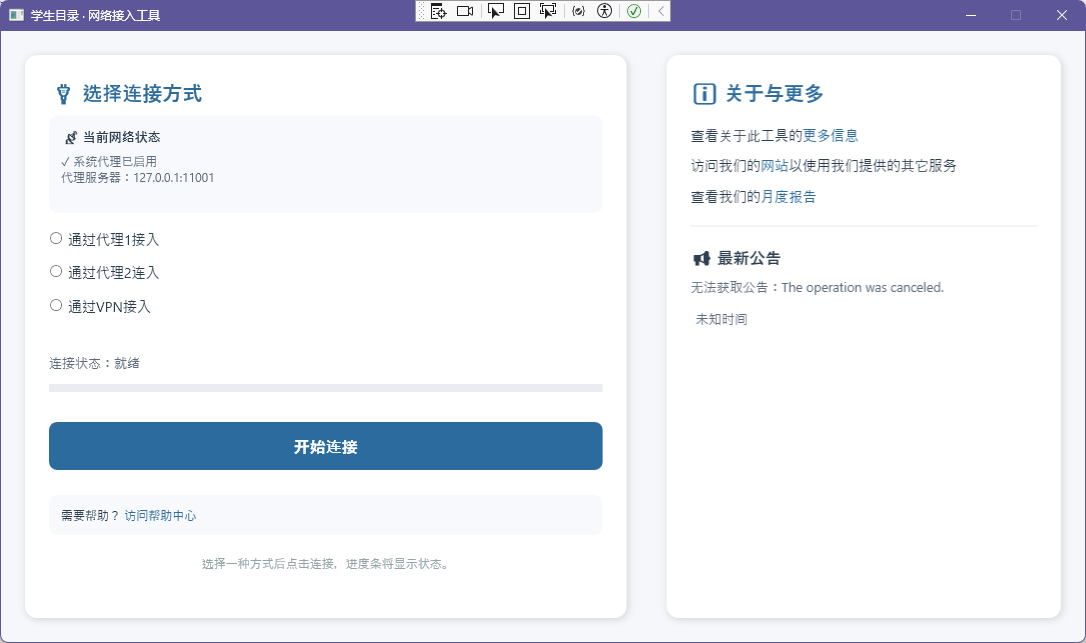Click the green checkmark icon in toolbar
Viewport: 1086px width, 643px height.
pyautogui.click(x=634, y=10)
